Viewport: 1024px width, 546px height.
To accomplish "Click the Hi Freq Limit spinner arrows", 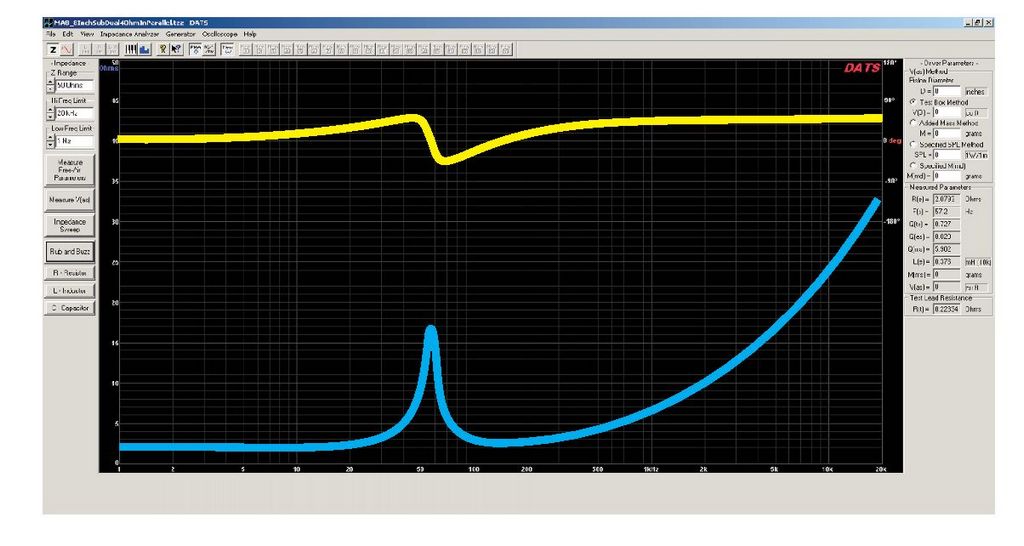I will point(50,114).
